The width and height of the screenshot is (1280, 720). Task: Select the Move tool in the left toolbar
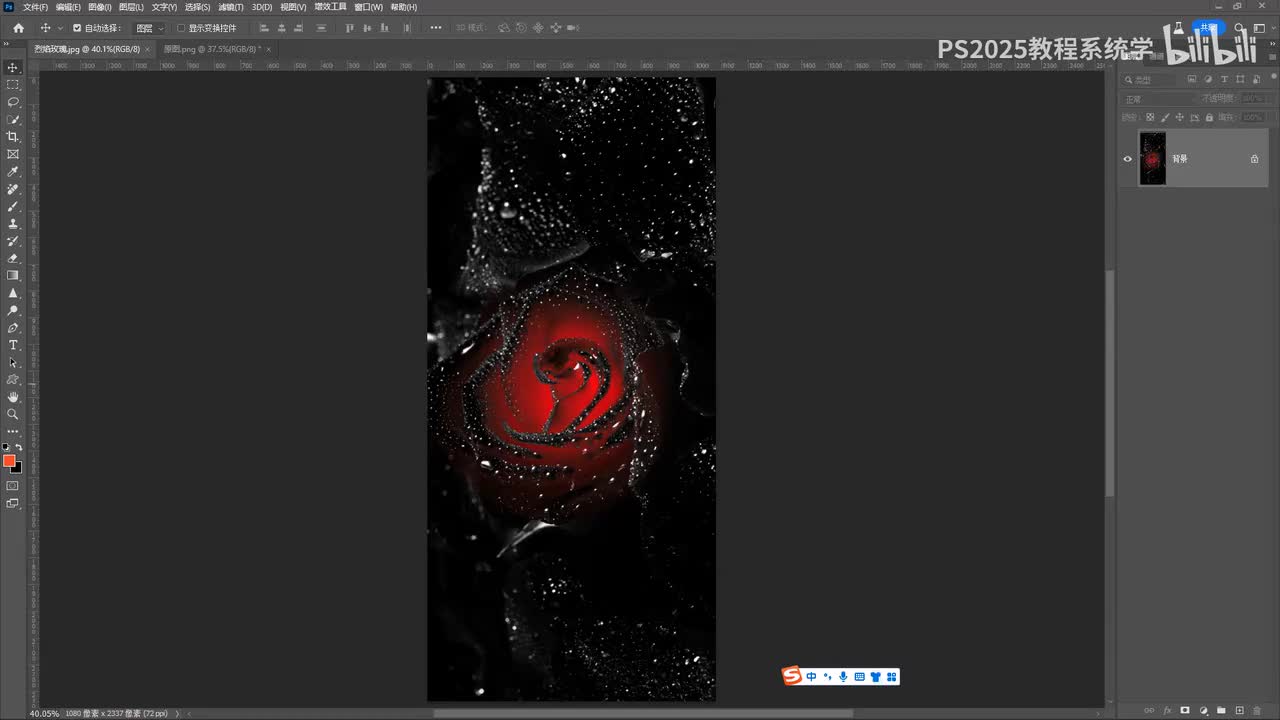pos(13,67)
